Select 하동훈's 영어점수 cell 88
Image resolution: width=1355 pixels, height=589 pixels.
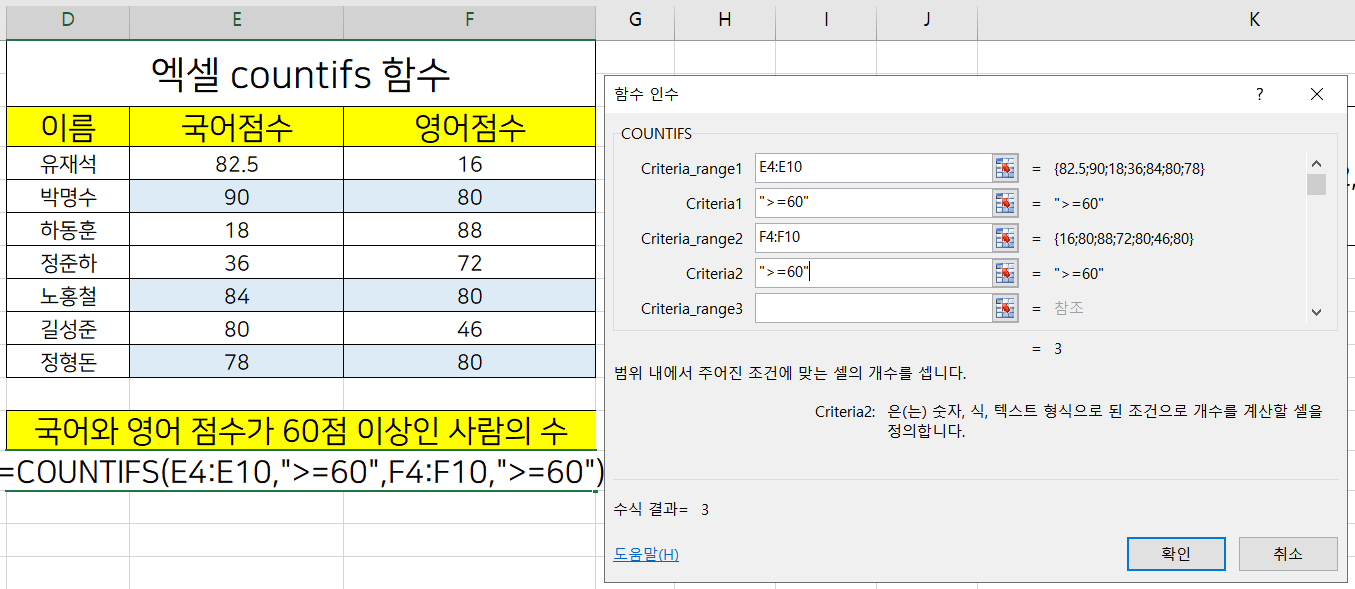(470, 230)
